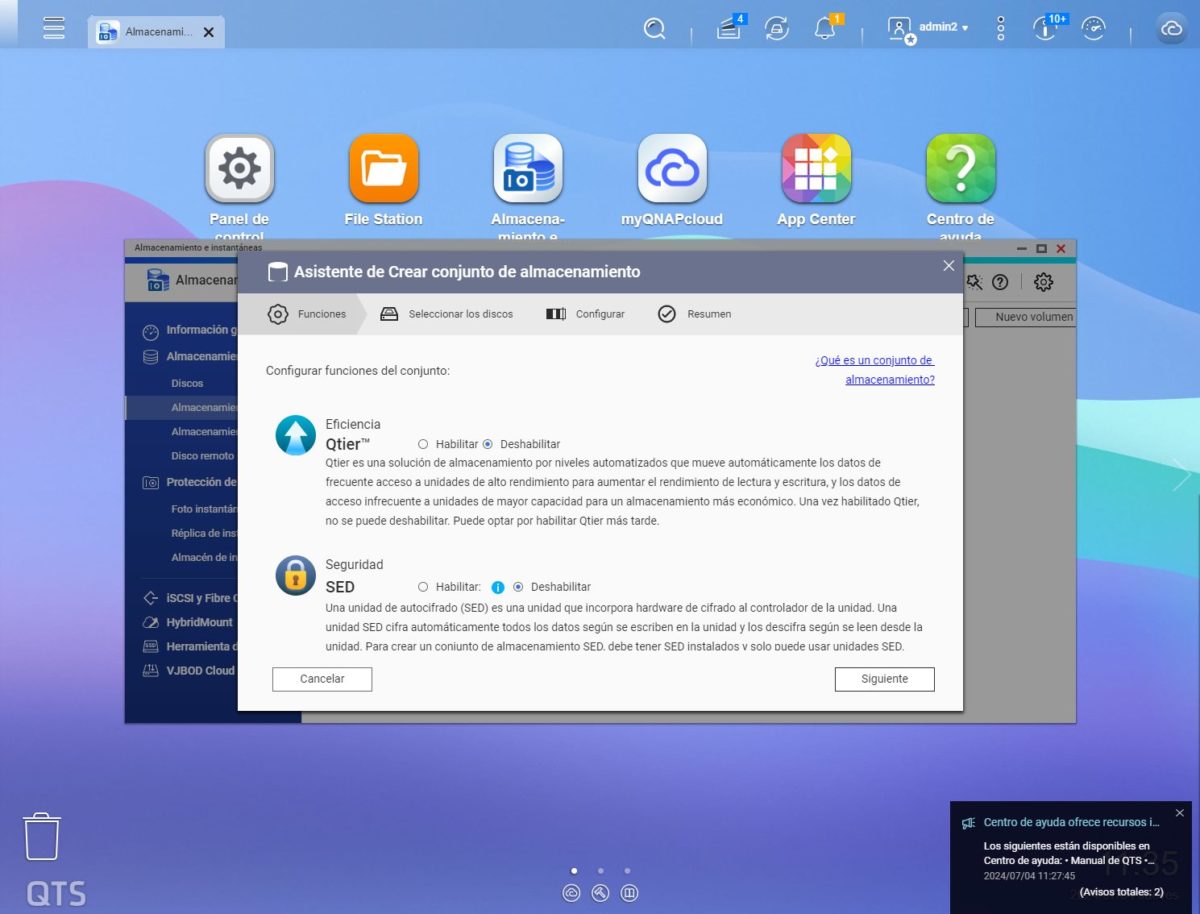
Task: Select Información general in the sidebar
Action: click(x=189, y=330)
